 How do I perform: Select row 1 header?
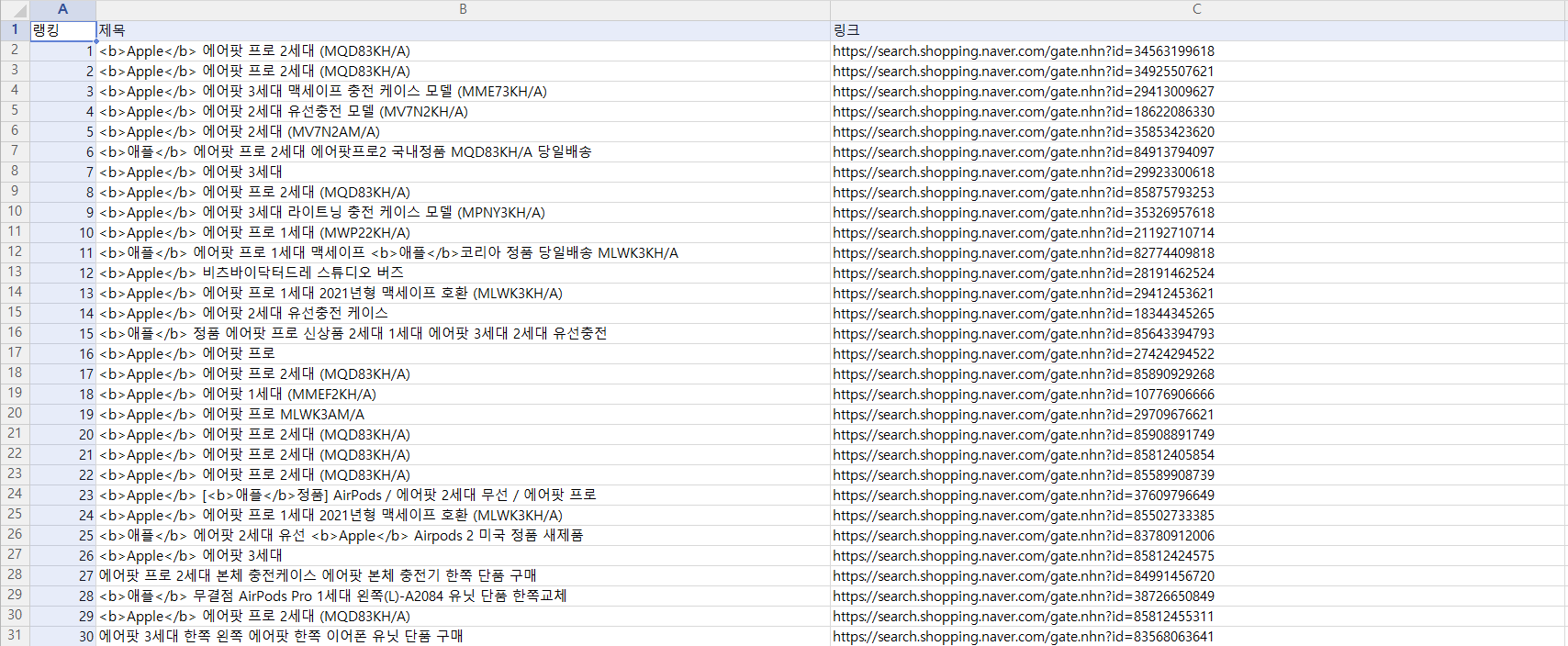[15, 30]
